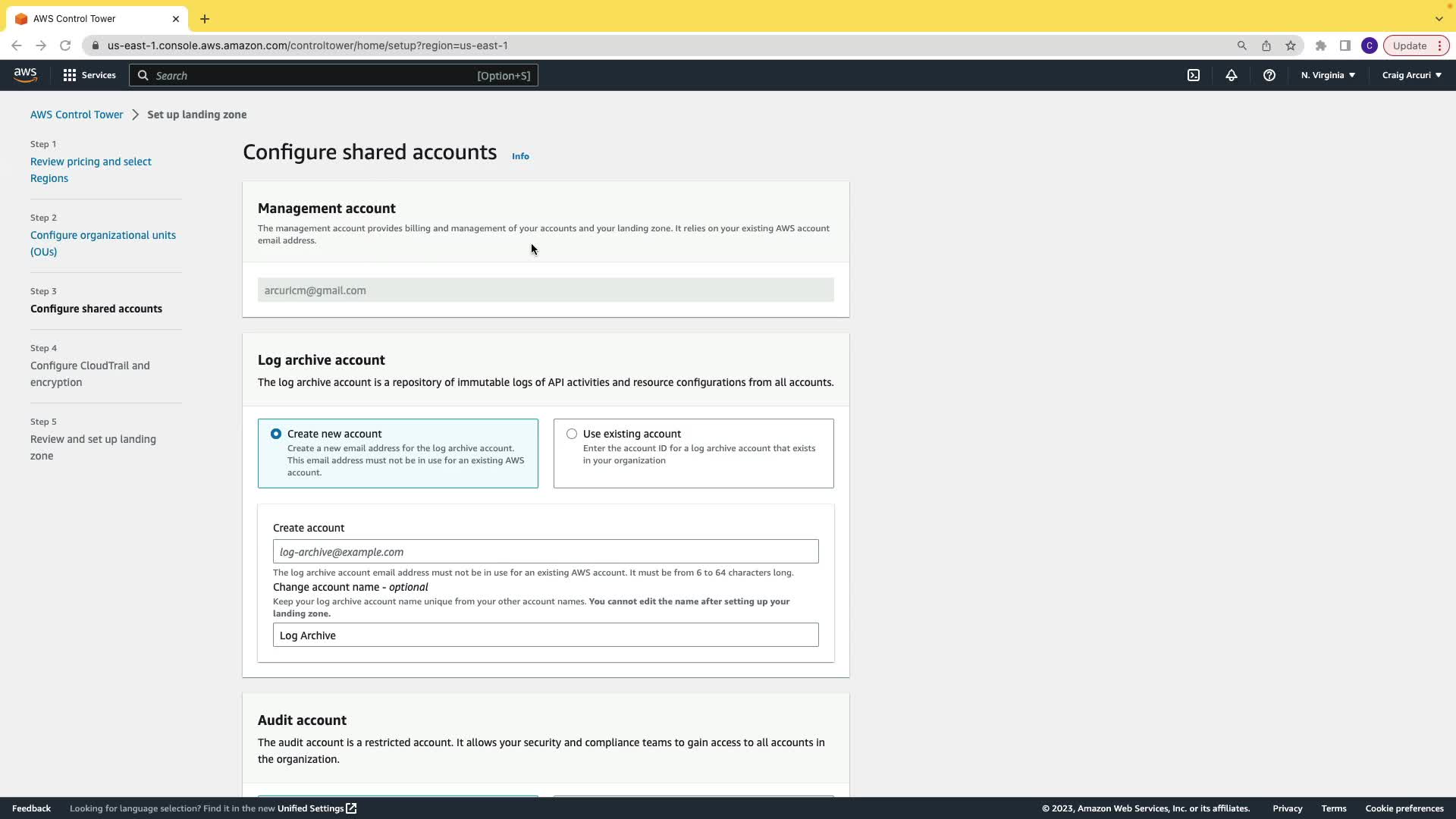Image resolution: width=1456 pixels, height=819 pixels.
Task: Open browser extensions puzzle icon
Action: pyautogui.click(x=1321, y=45)
